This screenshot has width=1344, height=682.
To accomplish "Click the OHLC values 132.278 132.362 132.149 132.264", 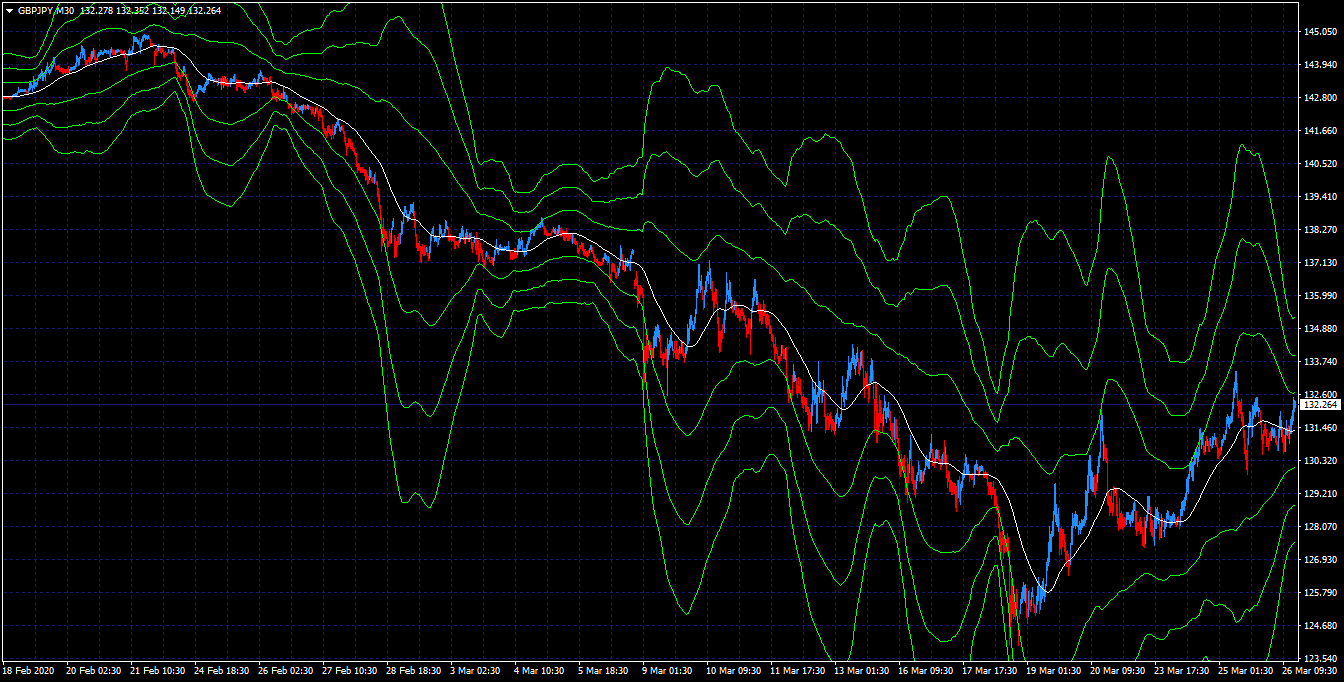I will [151, 10].
